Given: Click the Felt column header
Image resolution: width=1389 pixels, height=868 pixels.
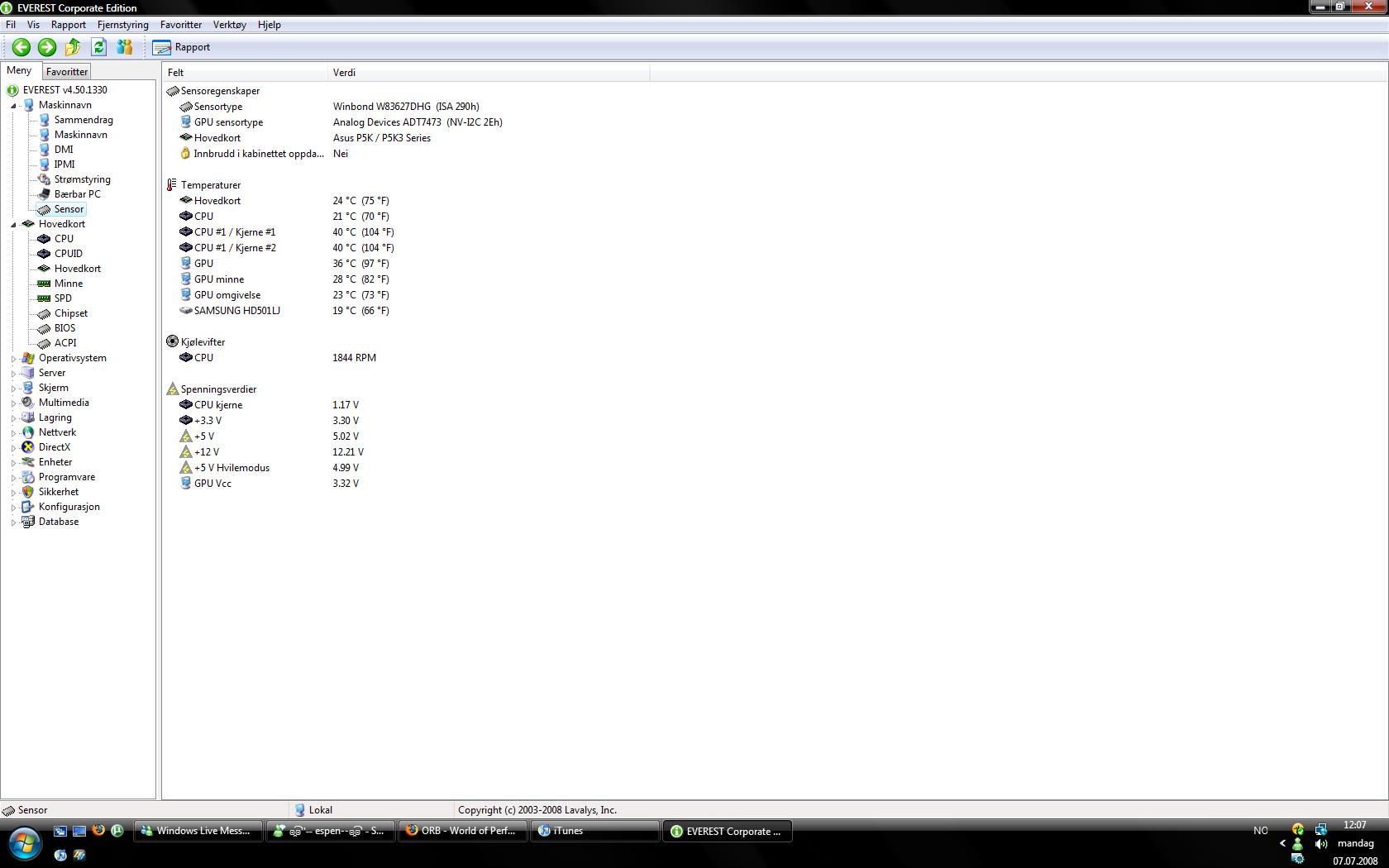Looking at the screenshot, I should coord(245,73).
